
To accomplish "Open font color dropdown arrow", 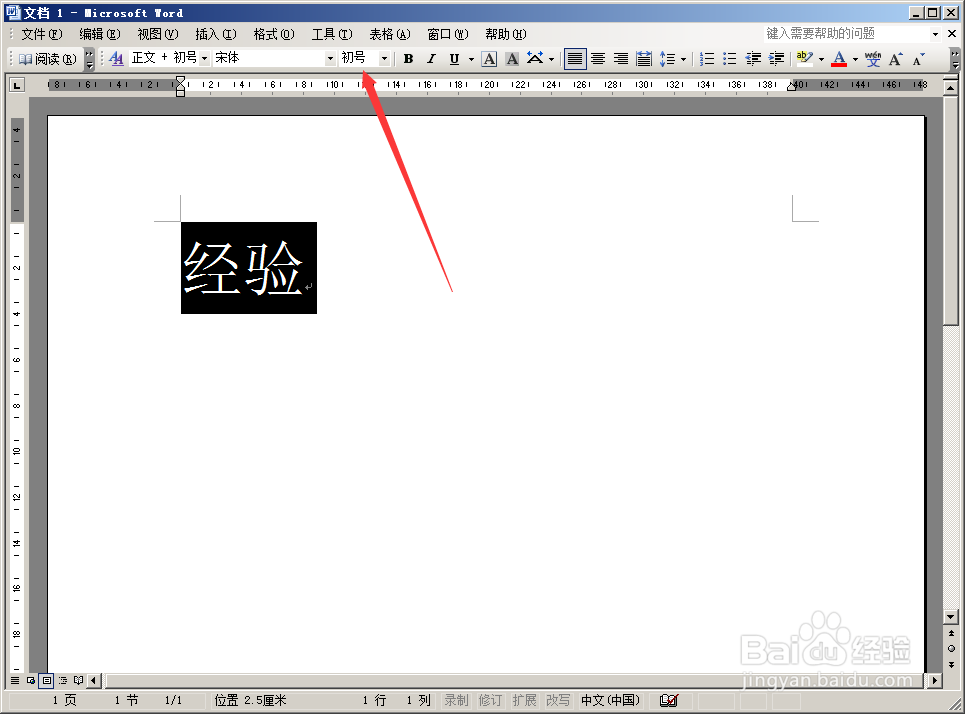I will click(x=855, y=59).
